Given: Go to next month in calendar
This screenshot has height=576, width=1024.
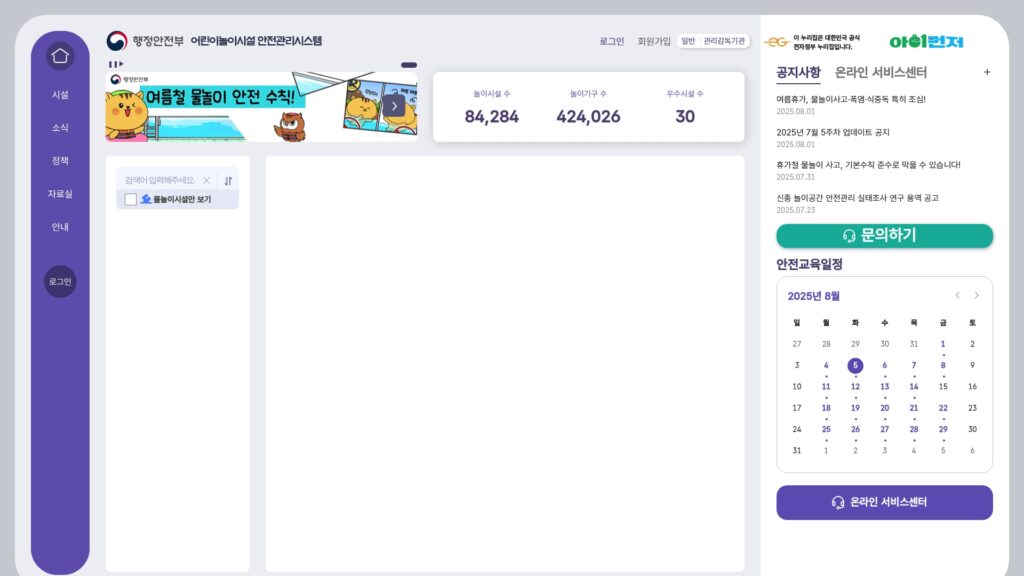Looking at the screenshot, I should [976, 295].
